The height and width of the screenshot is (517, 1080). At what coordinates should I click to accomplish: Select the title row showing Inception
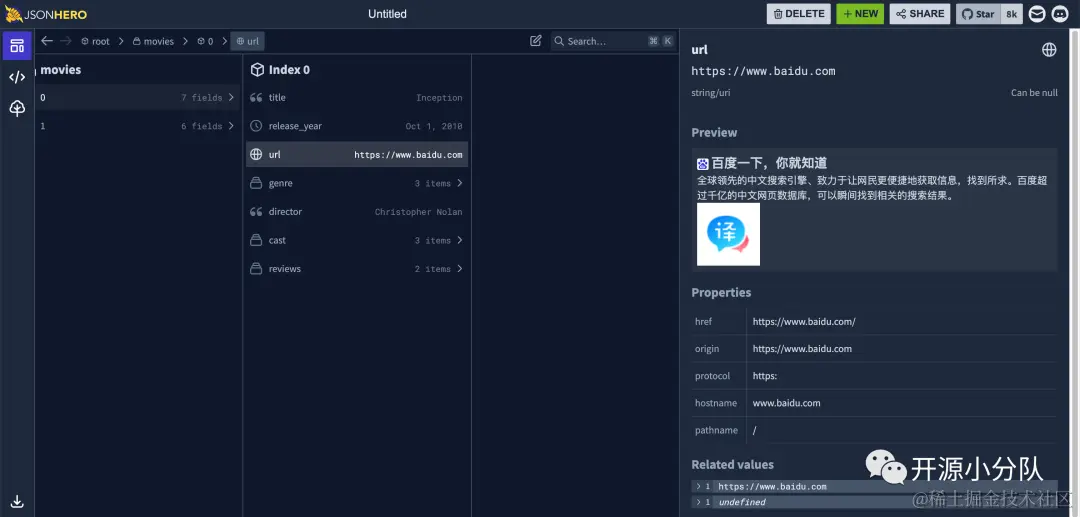(357, 98)
